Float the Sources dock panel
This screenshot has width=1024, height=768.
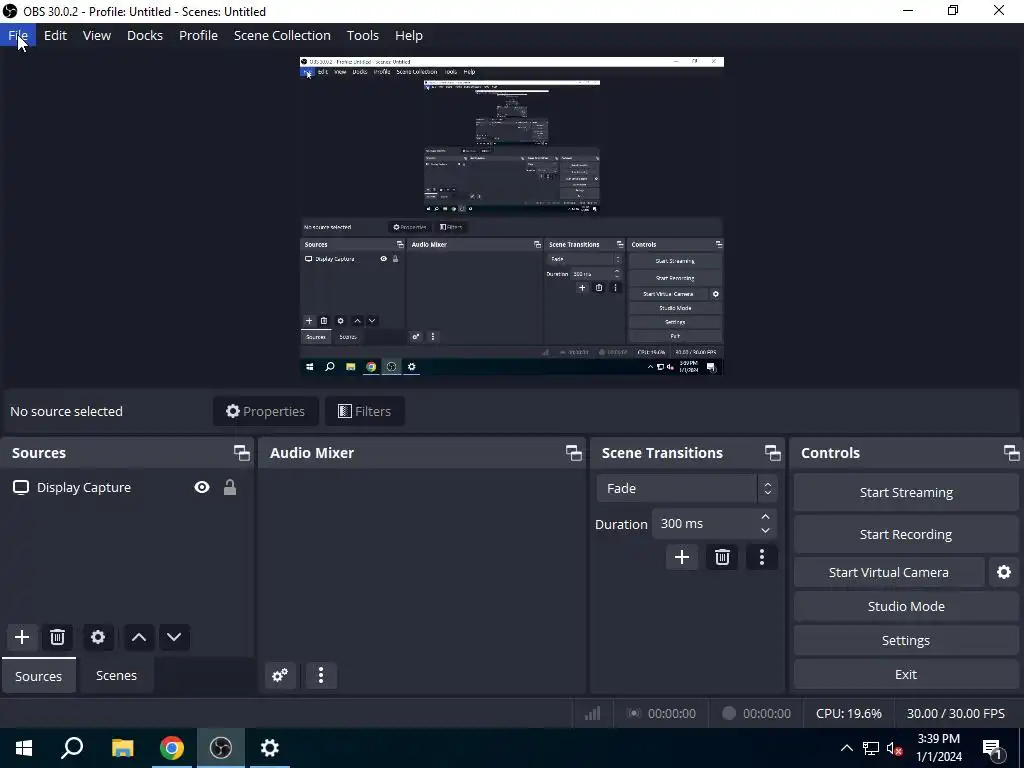coord(242,453)
